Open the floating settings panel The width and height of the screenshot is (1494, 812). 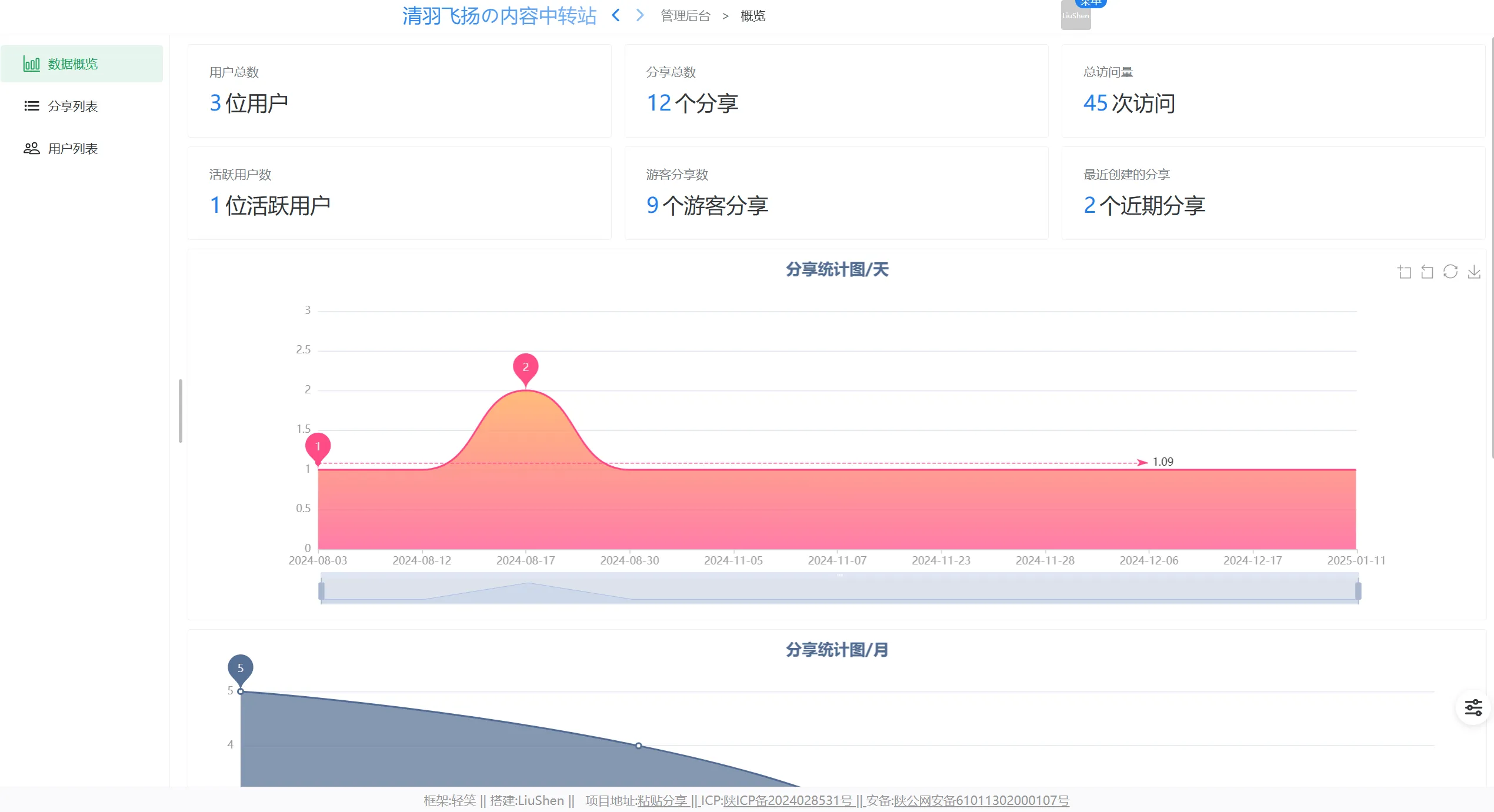click(x=1473, y=707)
